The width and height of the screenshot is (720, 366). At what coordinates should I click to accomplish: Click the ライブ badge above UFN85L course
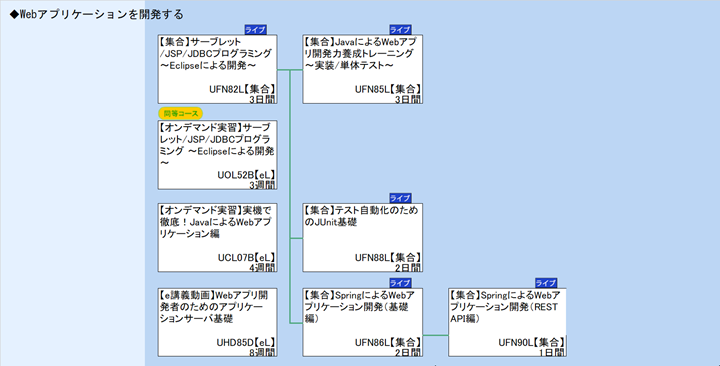(400, 30)
